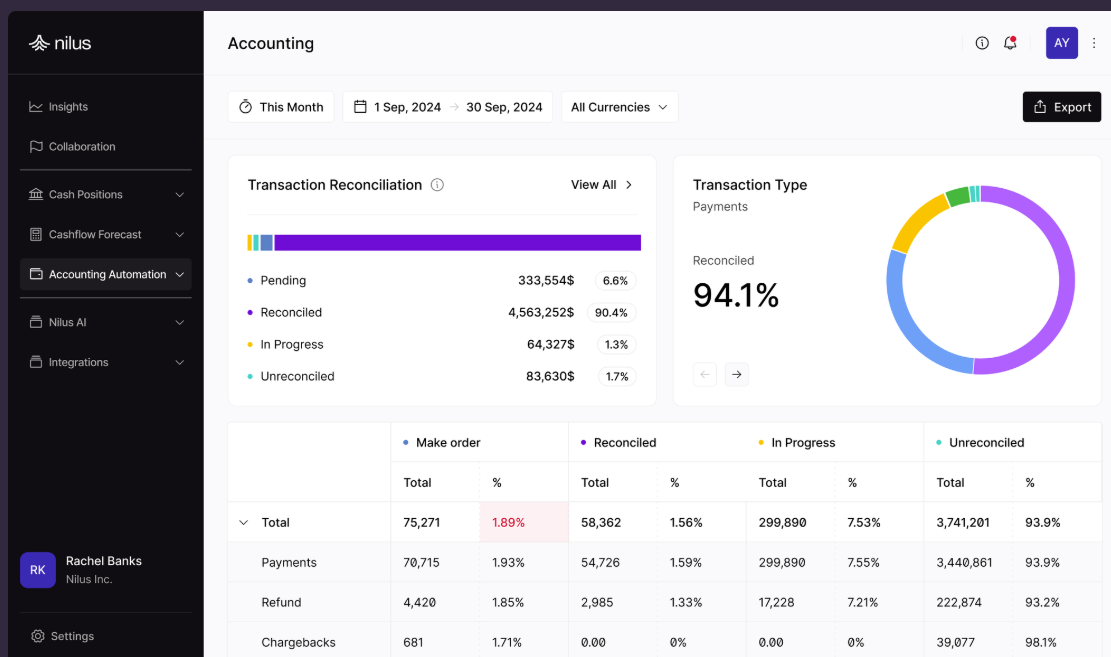Click the Insights chart icon
The height and width of the screenshot is (657, 1111).
[35, 106]
